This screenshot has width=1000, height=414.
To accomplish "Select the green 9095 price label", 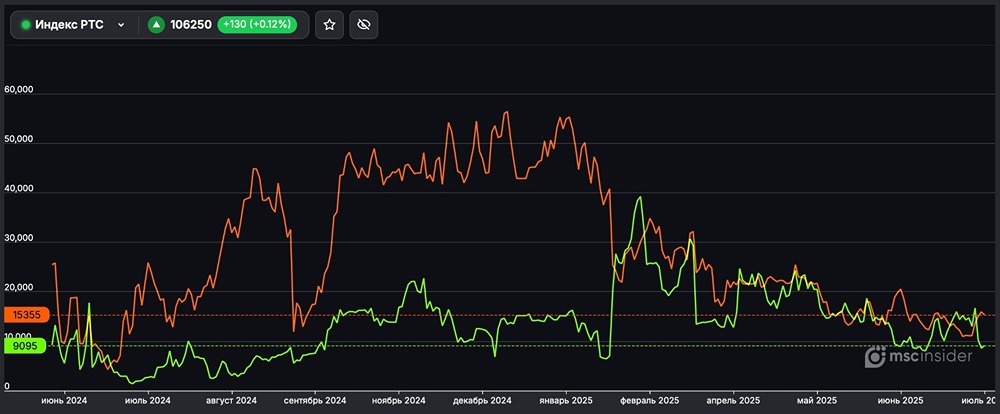I will (x=22, y=346).
